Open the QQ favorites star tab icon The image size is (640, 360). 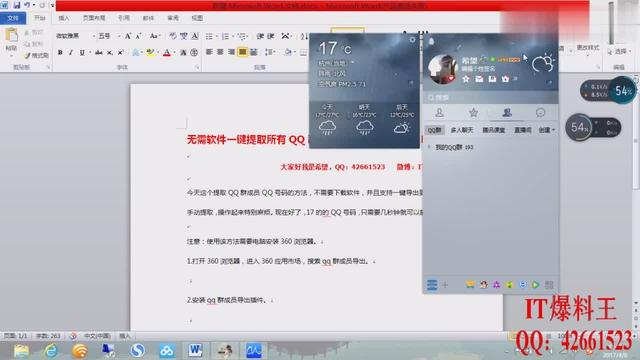pyautogui.click(x=473, y=112)
